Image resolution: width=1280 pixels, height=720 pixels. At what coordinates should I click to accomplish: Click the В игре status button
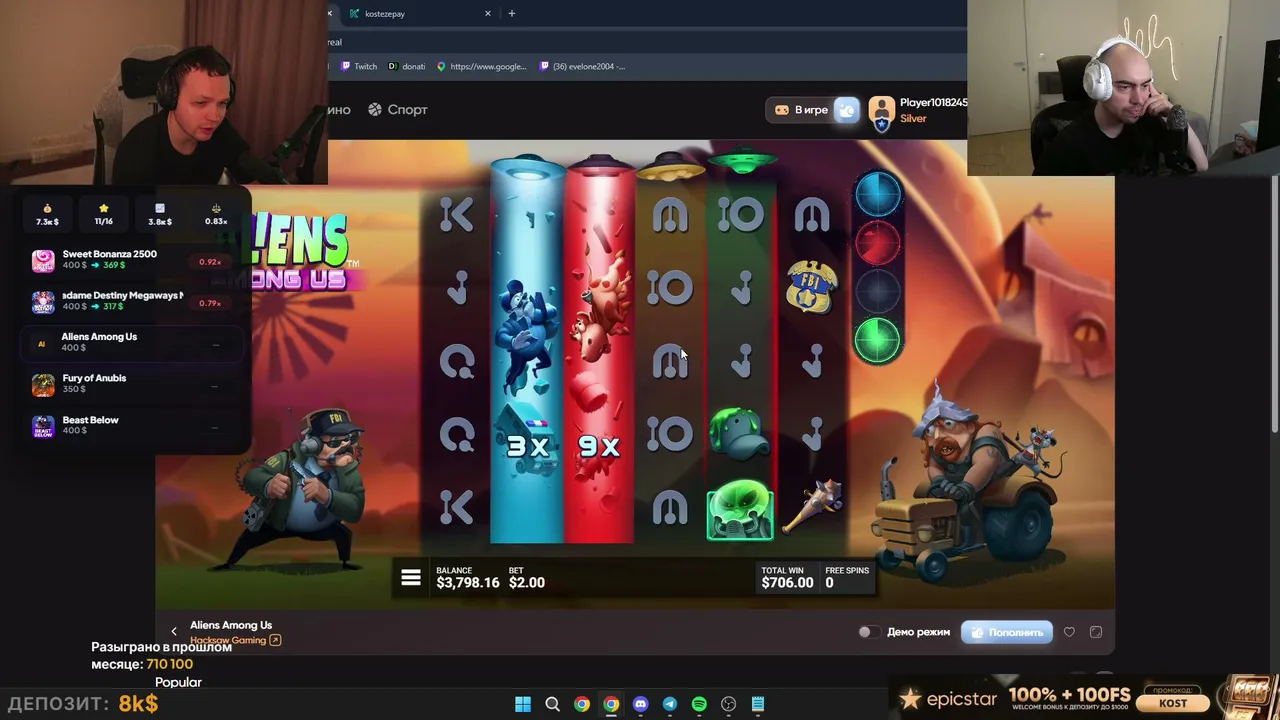point(802,110)
